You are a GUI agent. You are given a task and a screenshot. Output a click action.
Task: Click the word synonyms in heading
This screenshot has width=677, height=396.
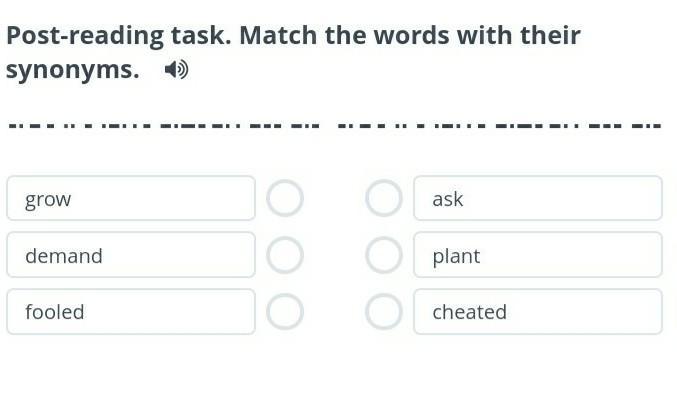pos(73,70)
